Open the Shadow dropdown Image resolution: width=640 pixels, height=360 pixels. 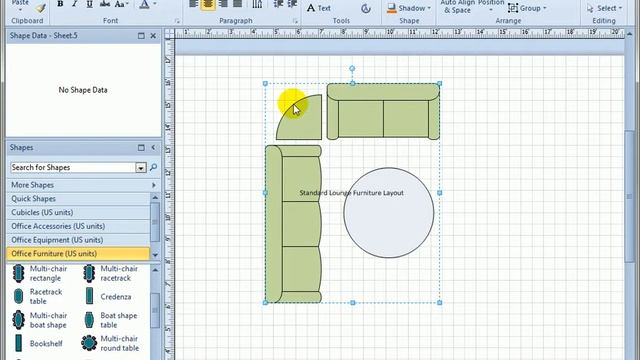click(409, 8)
